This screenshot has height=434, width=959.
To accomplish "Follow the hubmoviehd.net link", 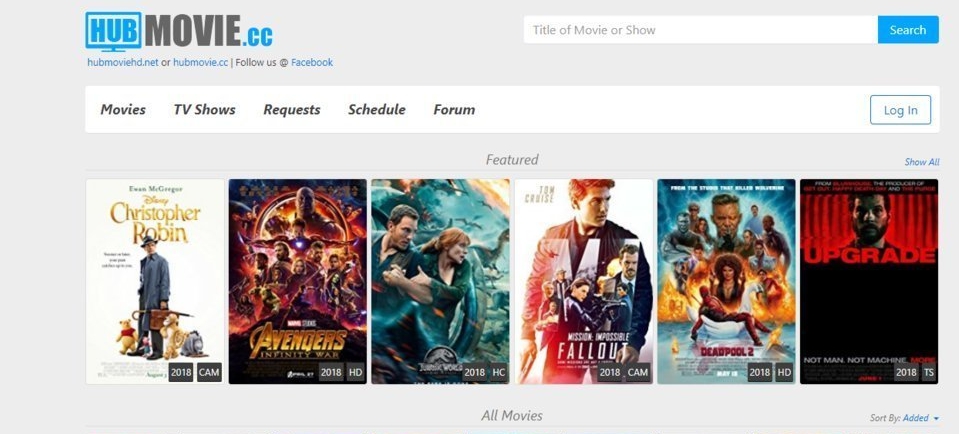I will [123, 62].
